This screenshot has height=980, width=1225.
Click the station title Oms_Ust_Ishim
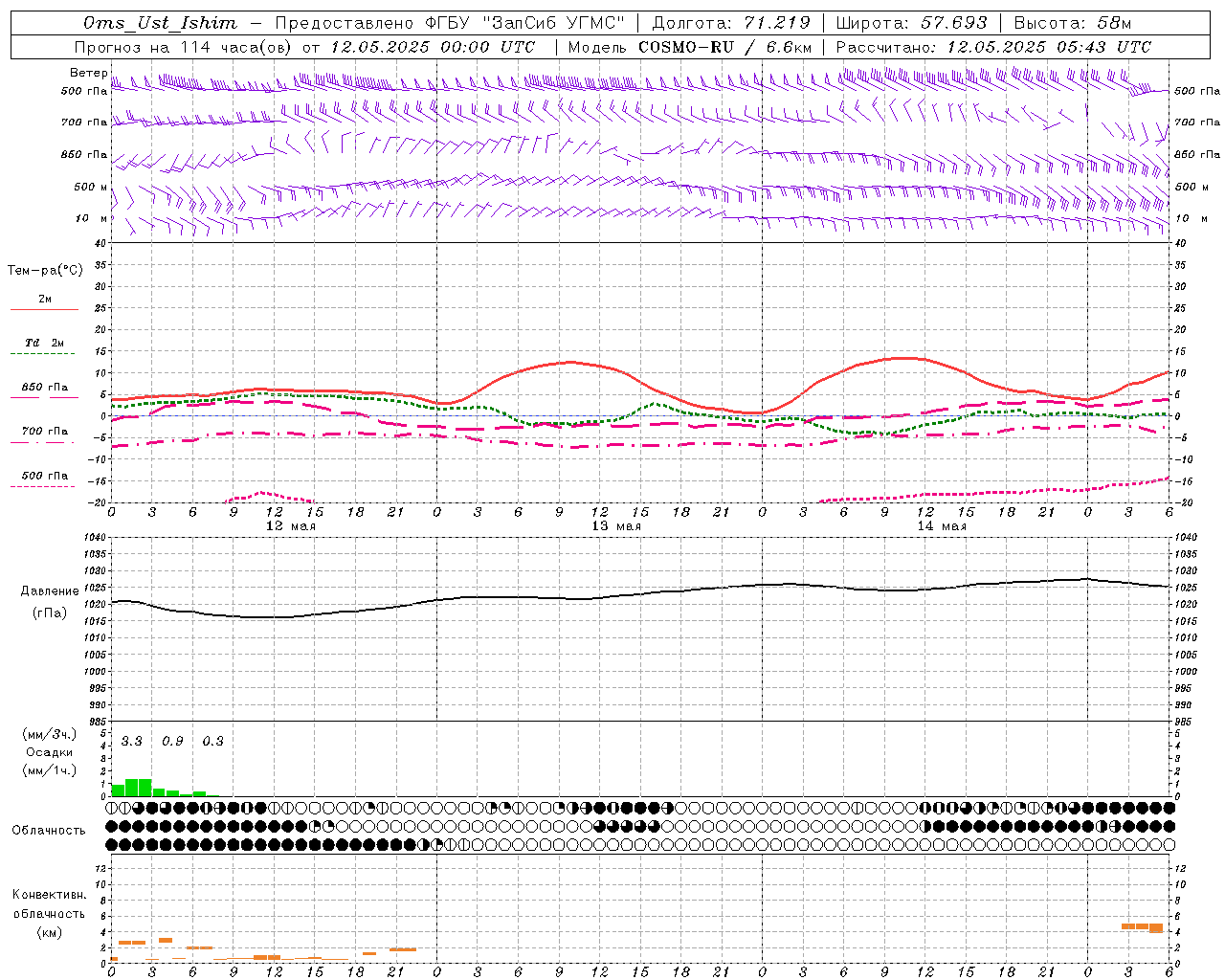[x=160, y=23]
